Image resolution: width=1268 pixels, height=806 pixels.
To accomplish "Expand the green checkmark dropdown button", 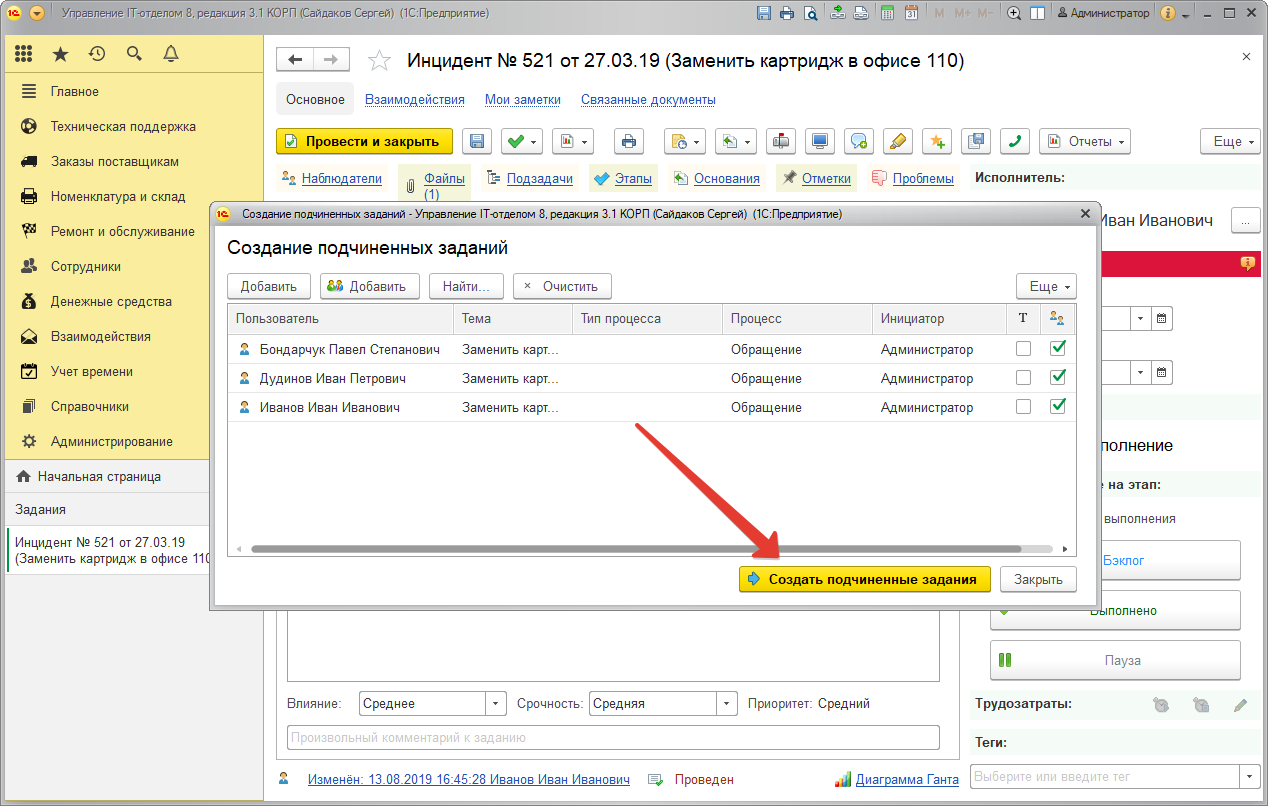I will pyautogui.click(x=522, y=141).
